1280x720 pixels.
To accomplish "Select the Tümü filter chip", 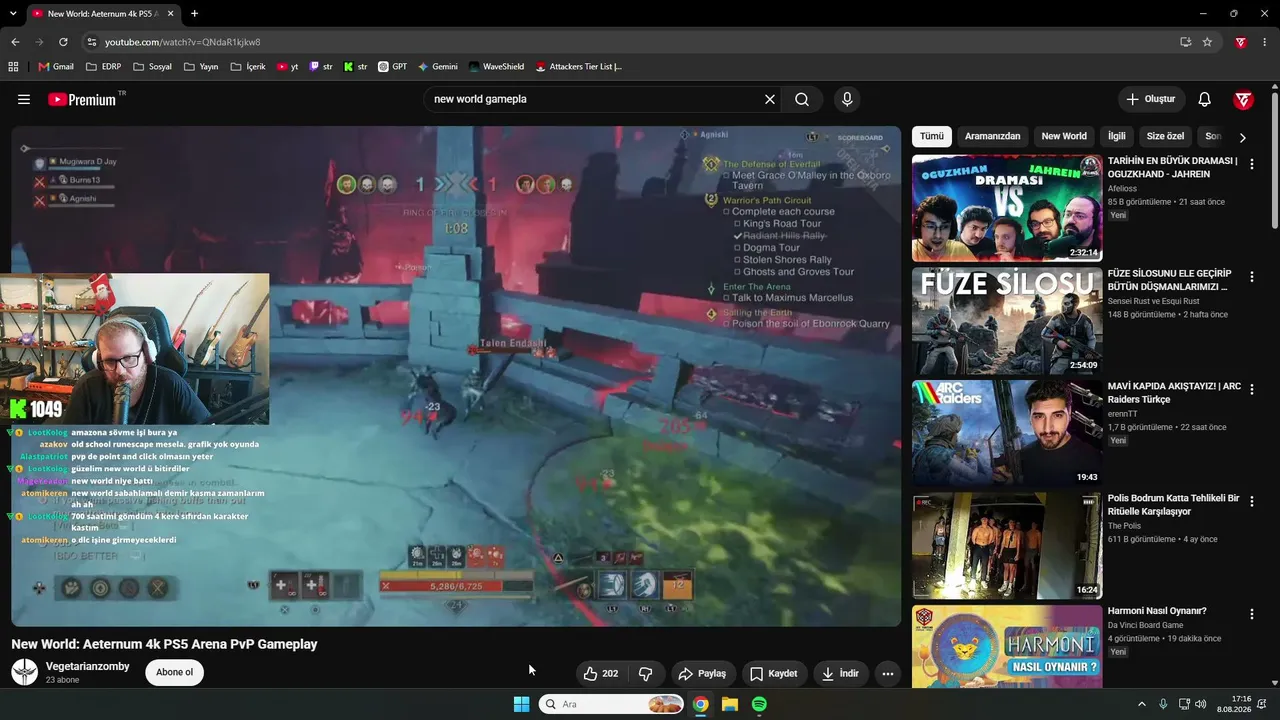I will pyautogui.click(x=932, y=136).
